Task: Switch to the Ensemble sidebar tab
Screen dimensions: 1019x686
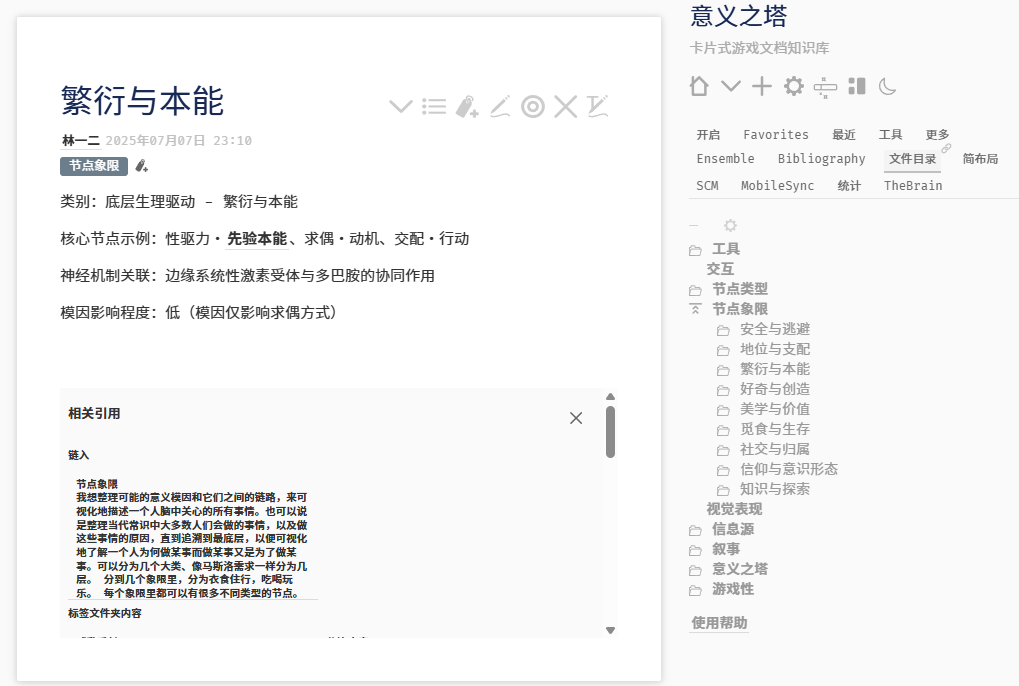Action: pyautogui.click(x=725, y=159)
